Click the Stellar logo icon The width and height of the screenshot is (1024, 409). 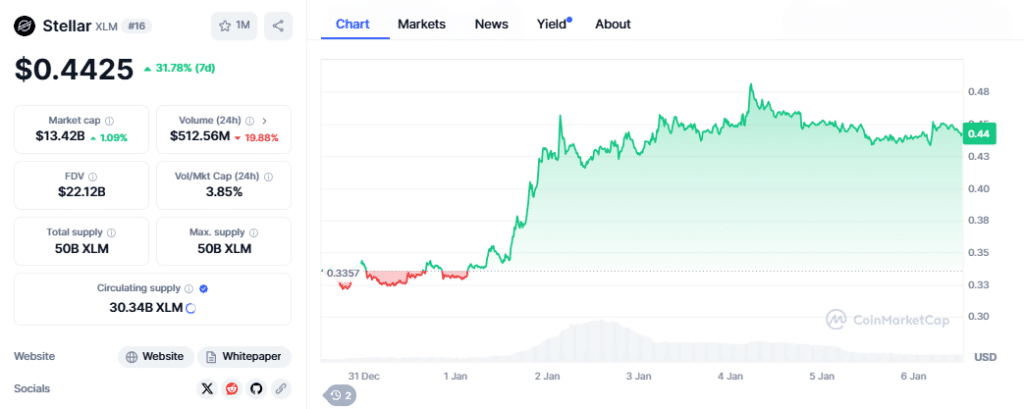click(25, 26)
